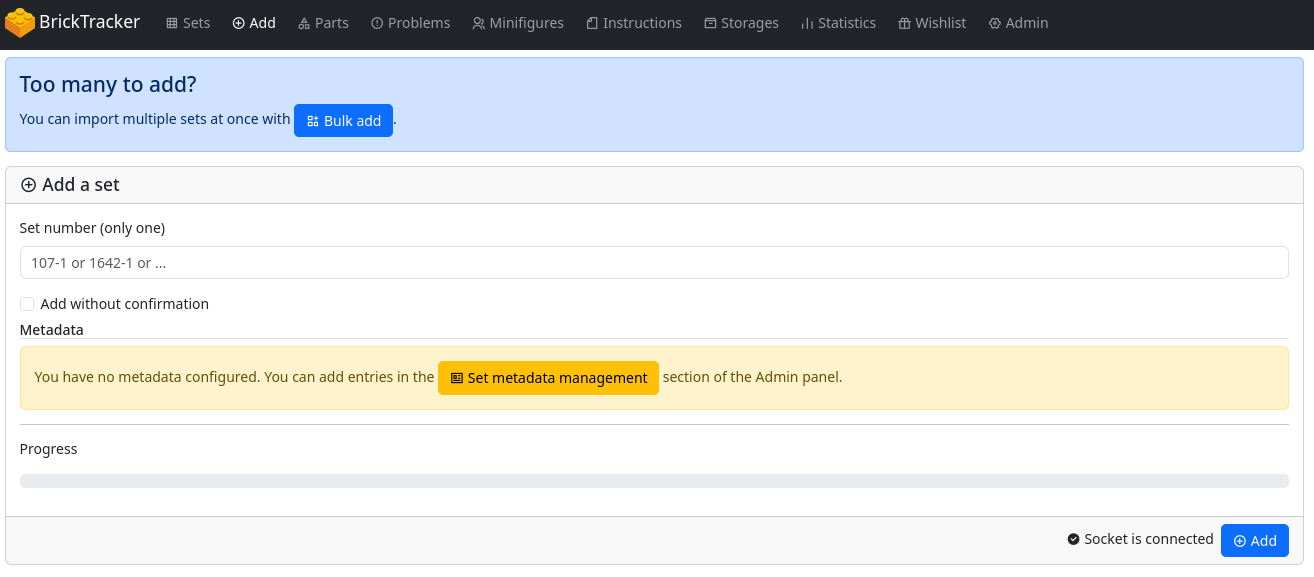The width and height of the screenshot is (1314, 577).
Task: Click the BrickTracker brand name text
Action: click(x=89, y=22)
